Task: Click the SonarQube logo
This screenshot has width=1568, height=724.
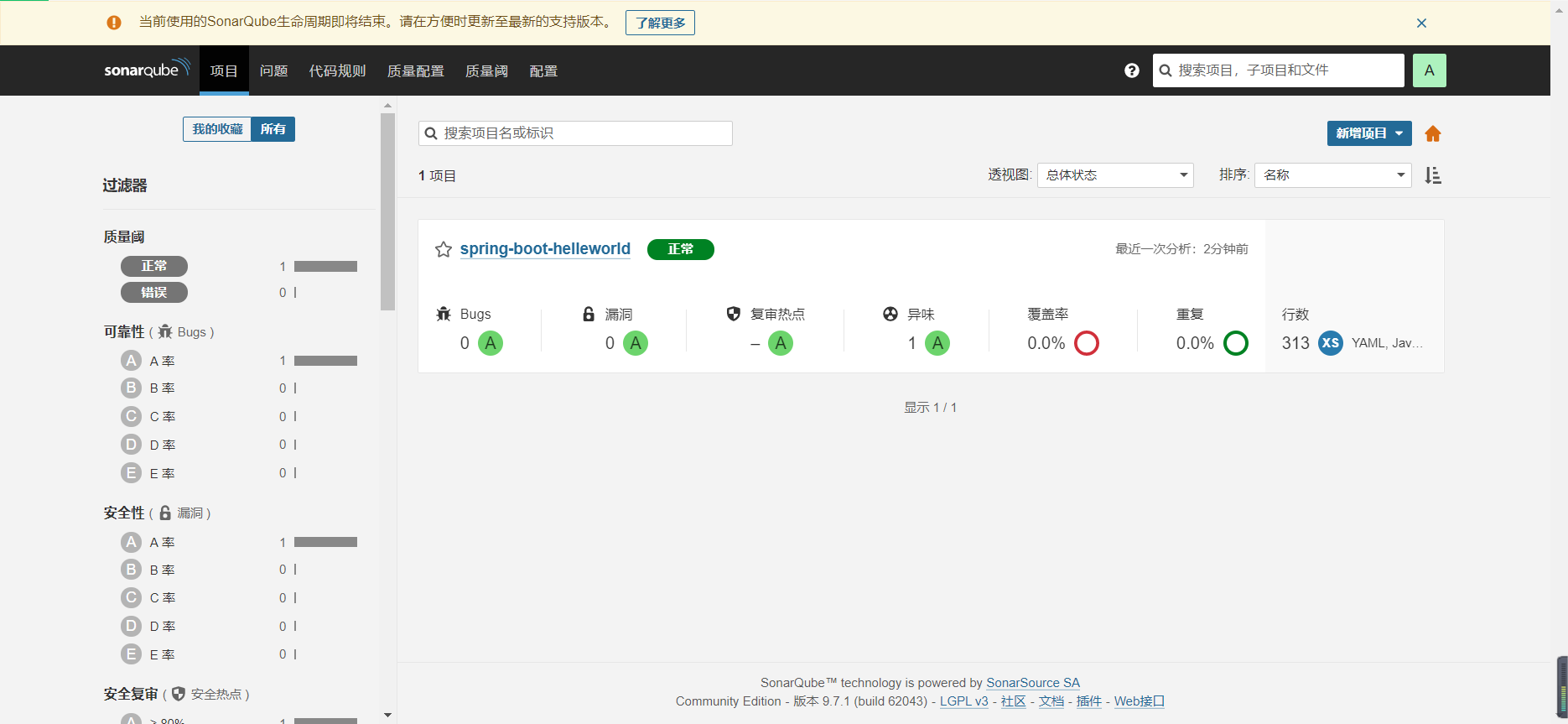Action: click(x=147, y=69)
